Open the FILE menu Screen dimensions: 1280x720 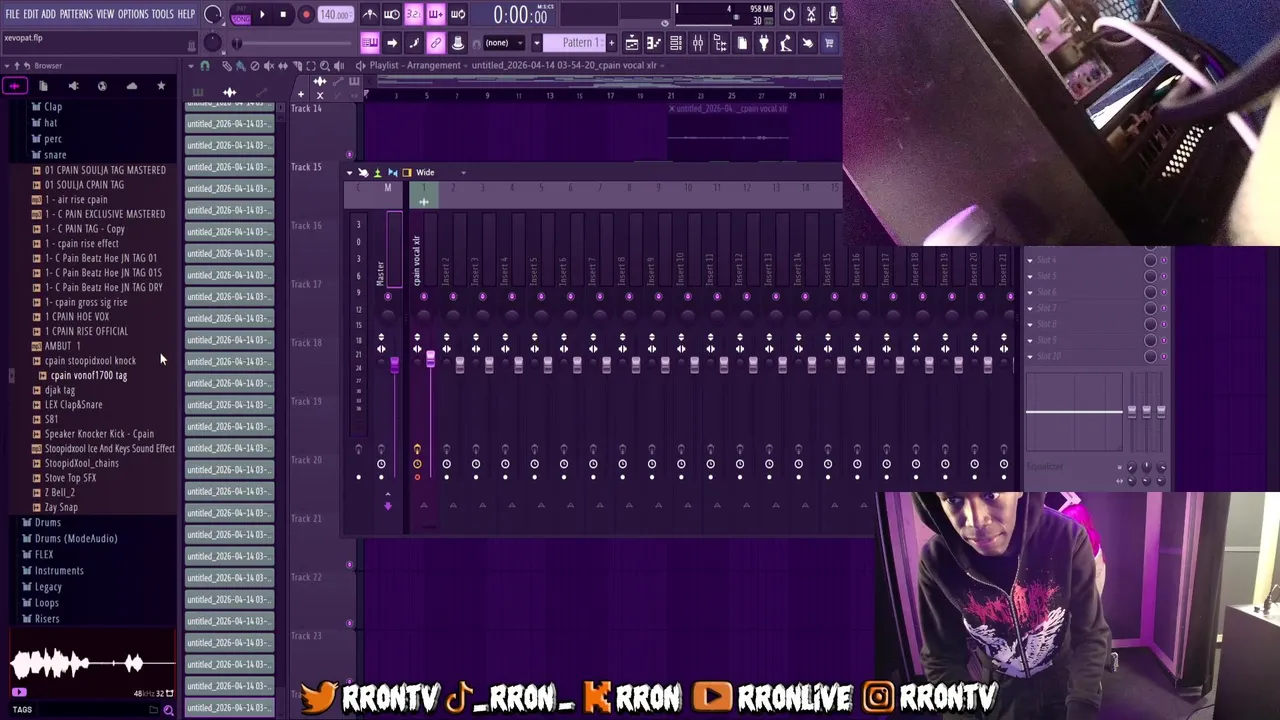click(12, 14)
